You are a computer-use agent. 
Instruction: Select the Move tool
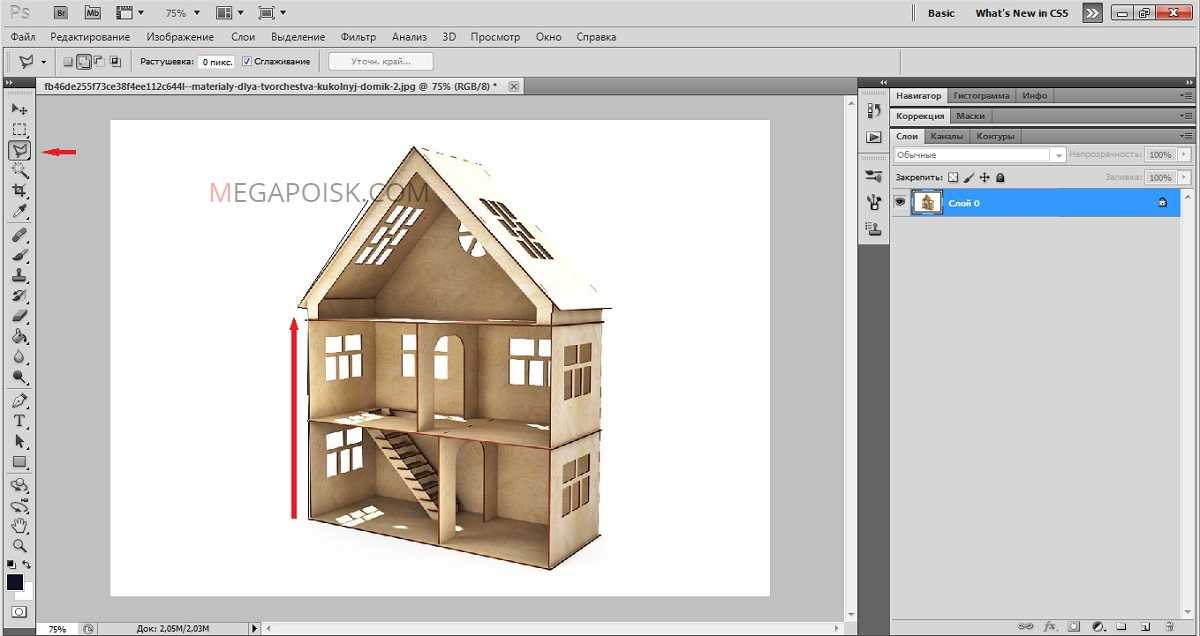pyautogui.click(x=19, y=108)
